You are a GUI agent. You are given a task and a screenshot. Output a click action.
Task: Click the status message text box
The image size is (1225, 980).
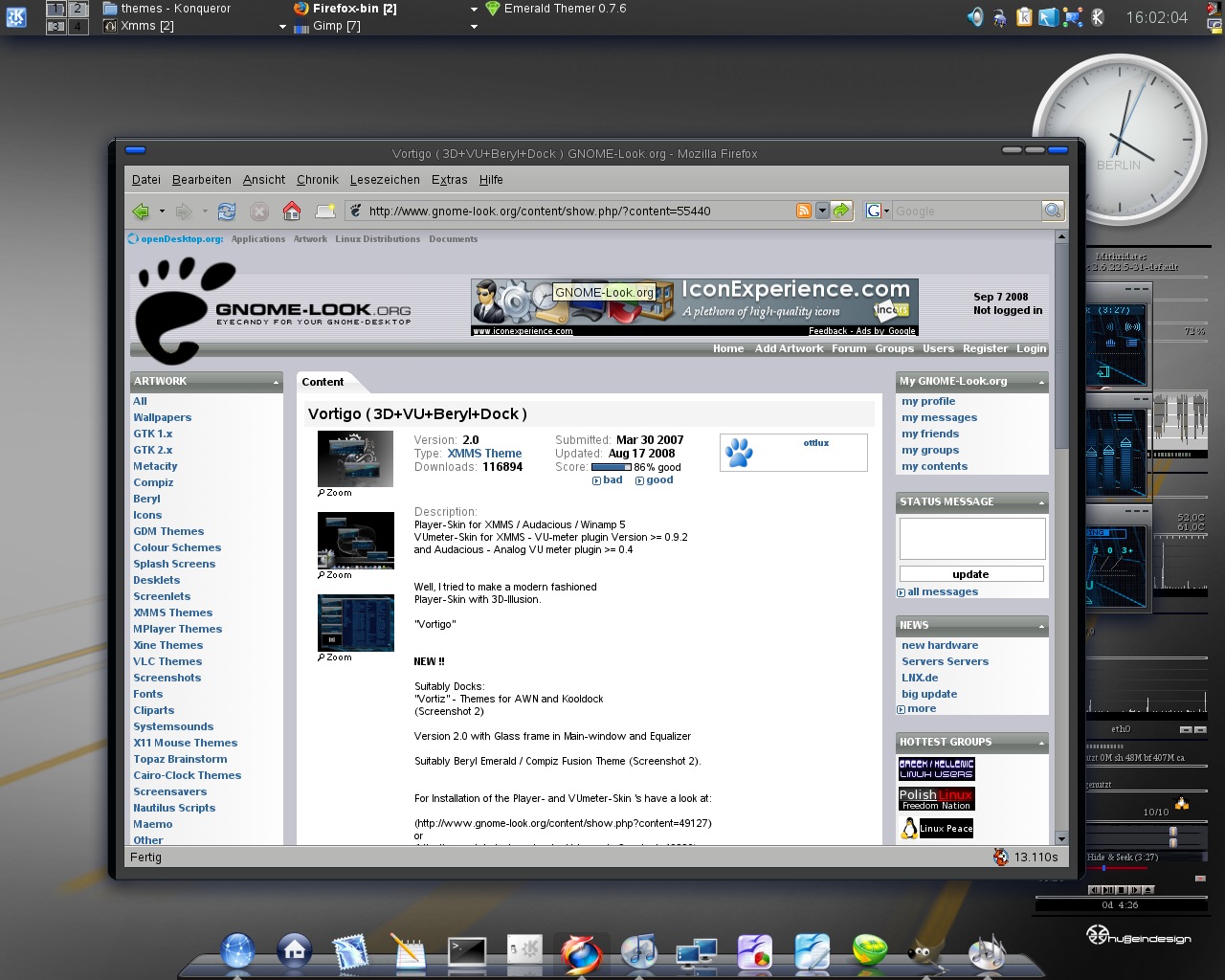972,539
